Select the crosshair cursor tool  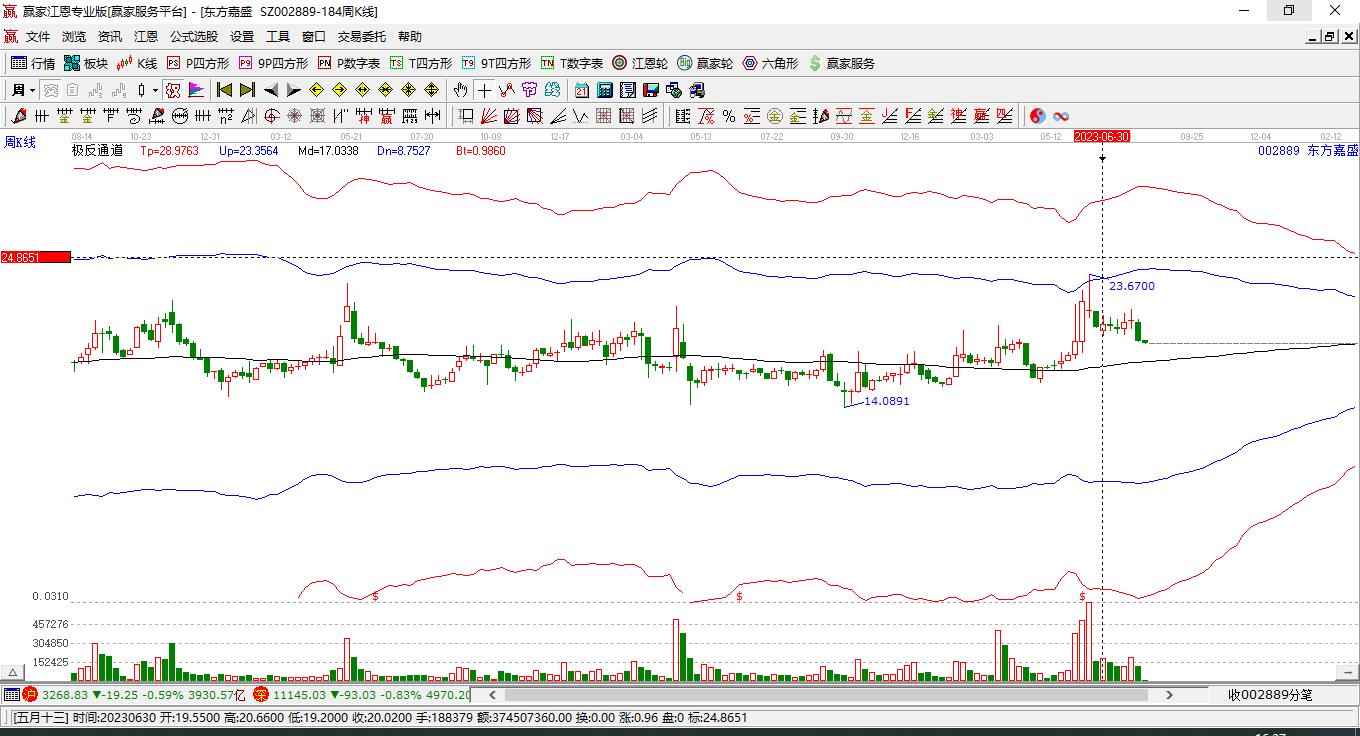(484, 90)
